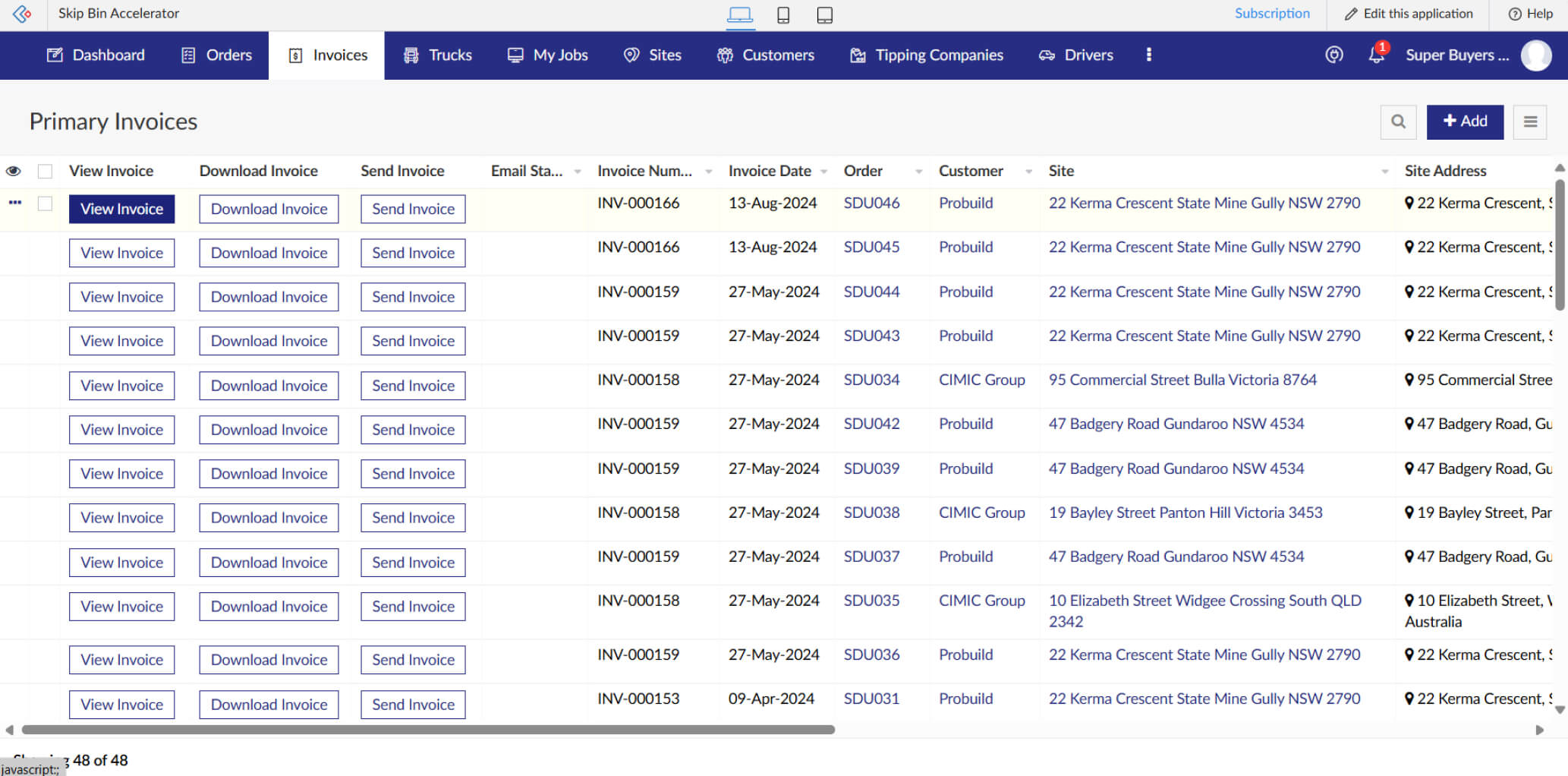Viewport: 1568px width, 776px height.
Task: Check the select-all checkbox in header
Action: click(x=45, y=172)
